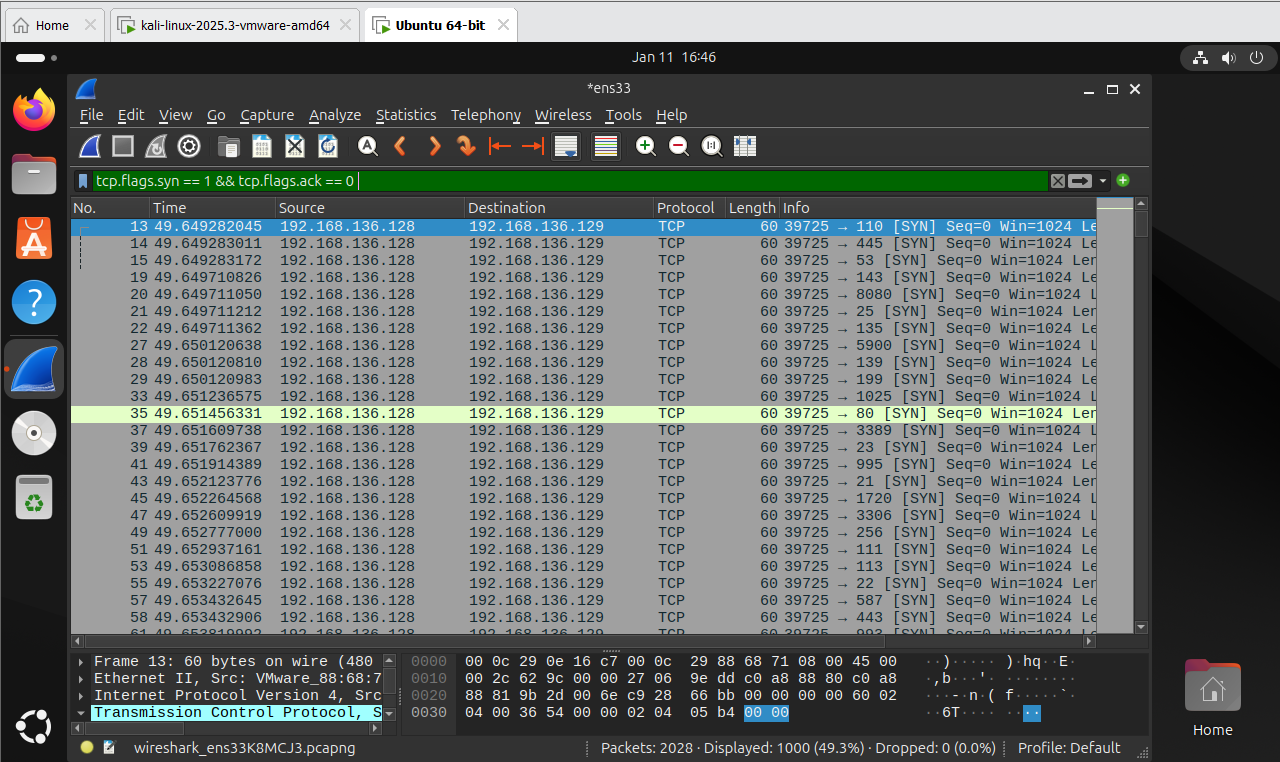Screen dimensions: 1280x762
Task: Go to a specified packet icon
Action: pyautogui.click(x=466, y=146)
